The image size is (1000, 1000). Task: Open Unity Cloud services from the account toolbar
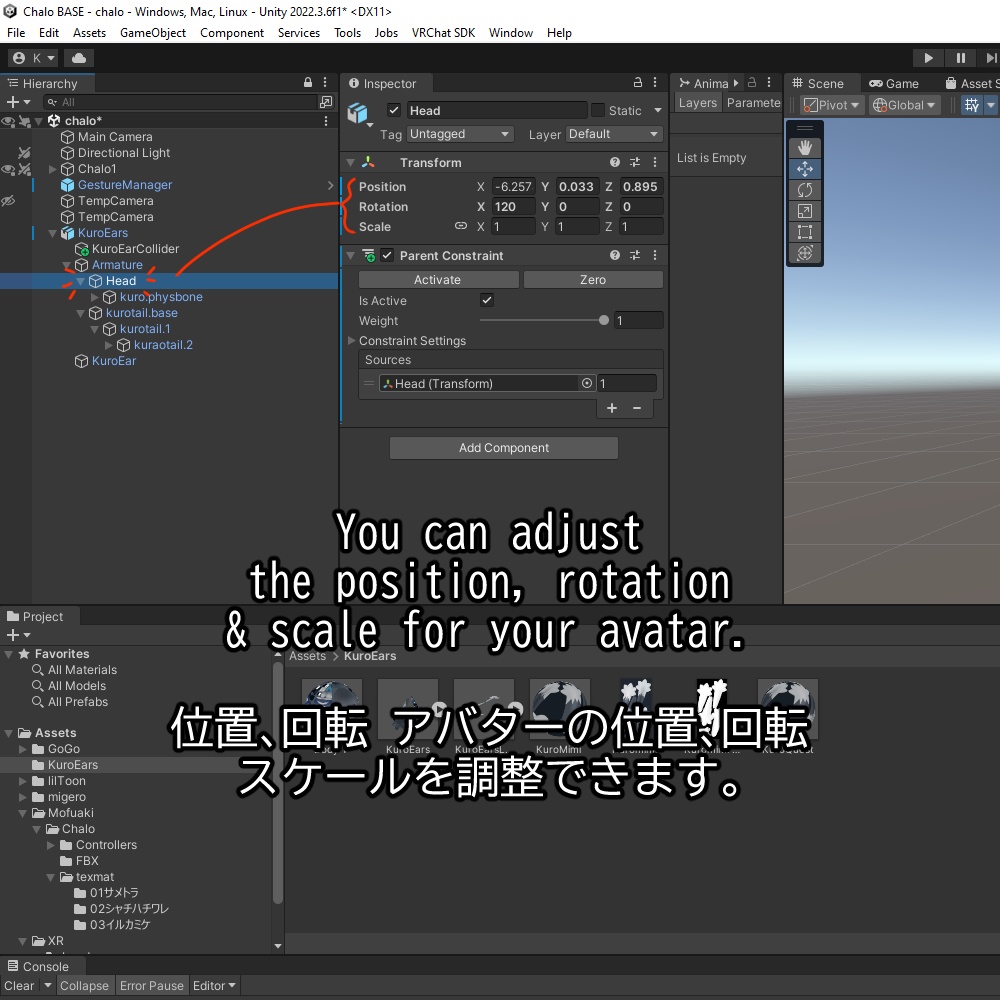tap(78, 58)
